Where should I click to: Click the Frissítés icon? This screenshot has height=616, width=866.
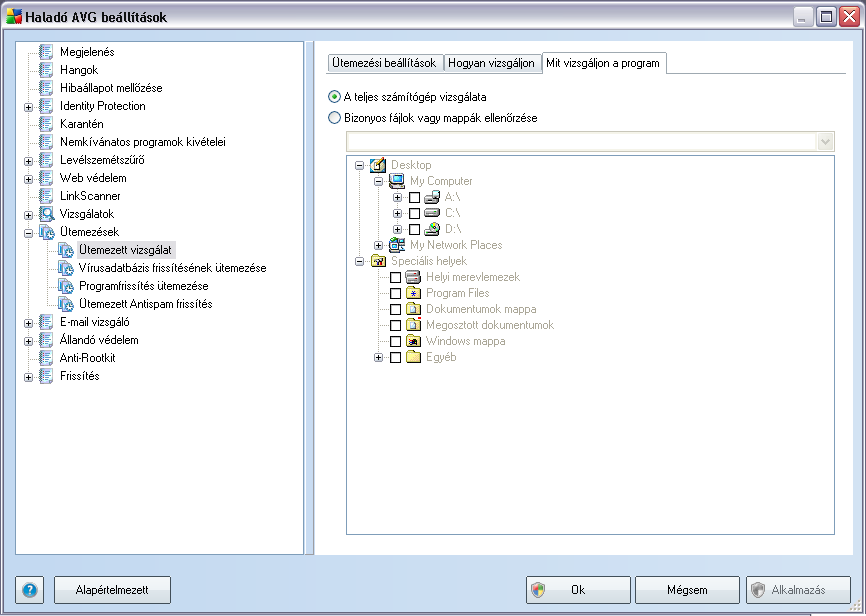click(x=46, y=376)
